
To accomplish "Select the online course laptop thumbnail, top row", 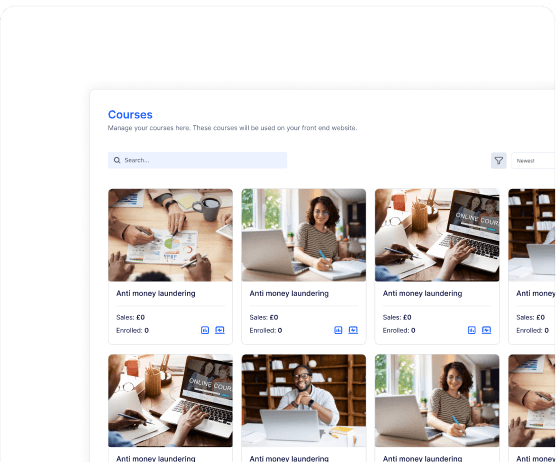I will click(x=437, y=235).
